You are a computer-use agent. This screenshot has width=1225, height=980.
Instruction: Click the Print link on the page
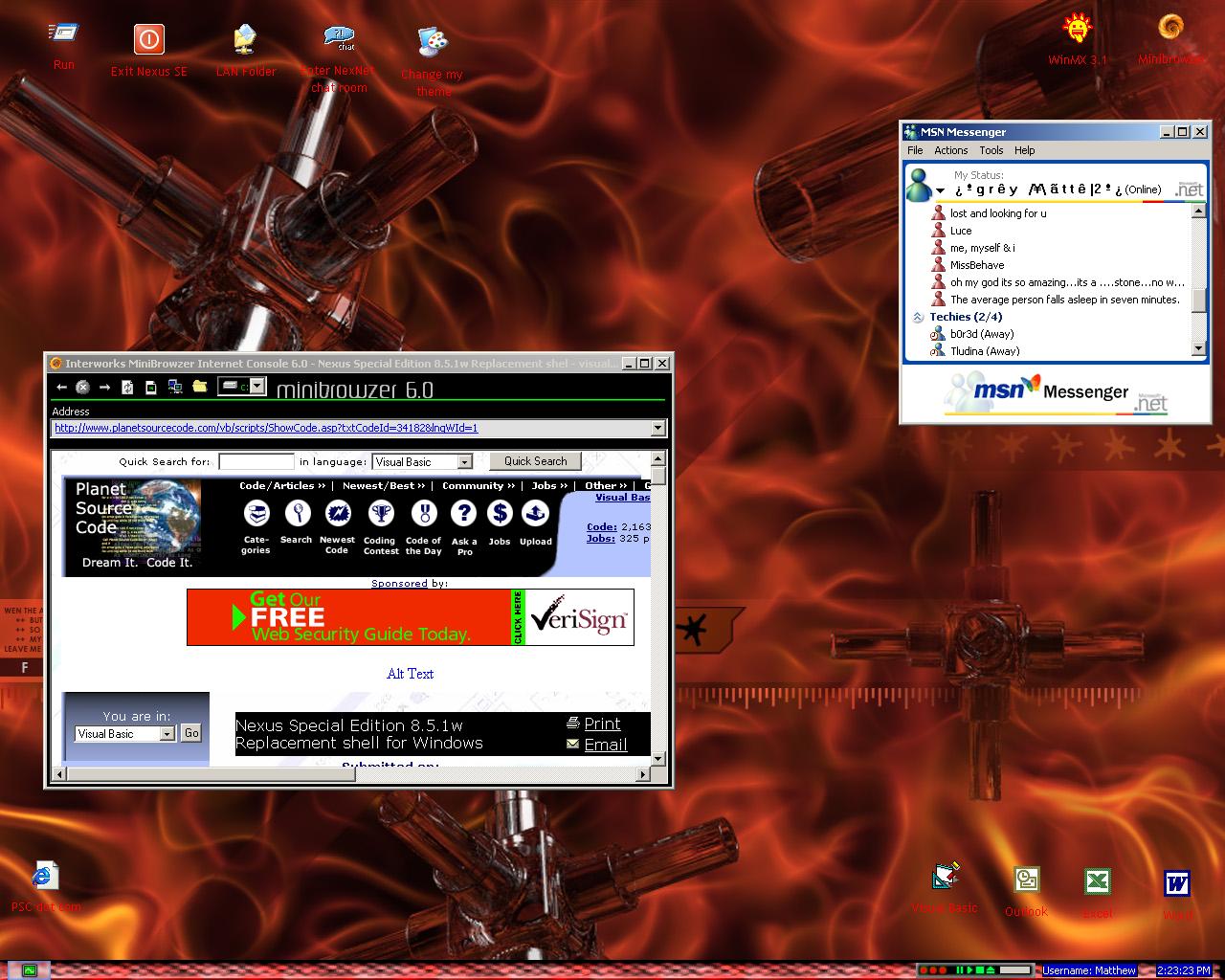(x=602, y=724)
